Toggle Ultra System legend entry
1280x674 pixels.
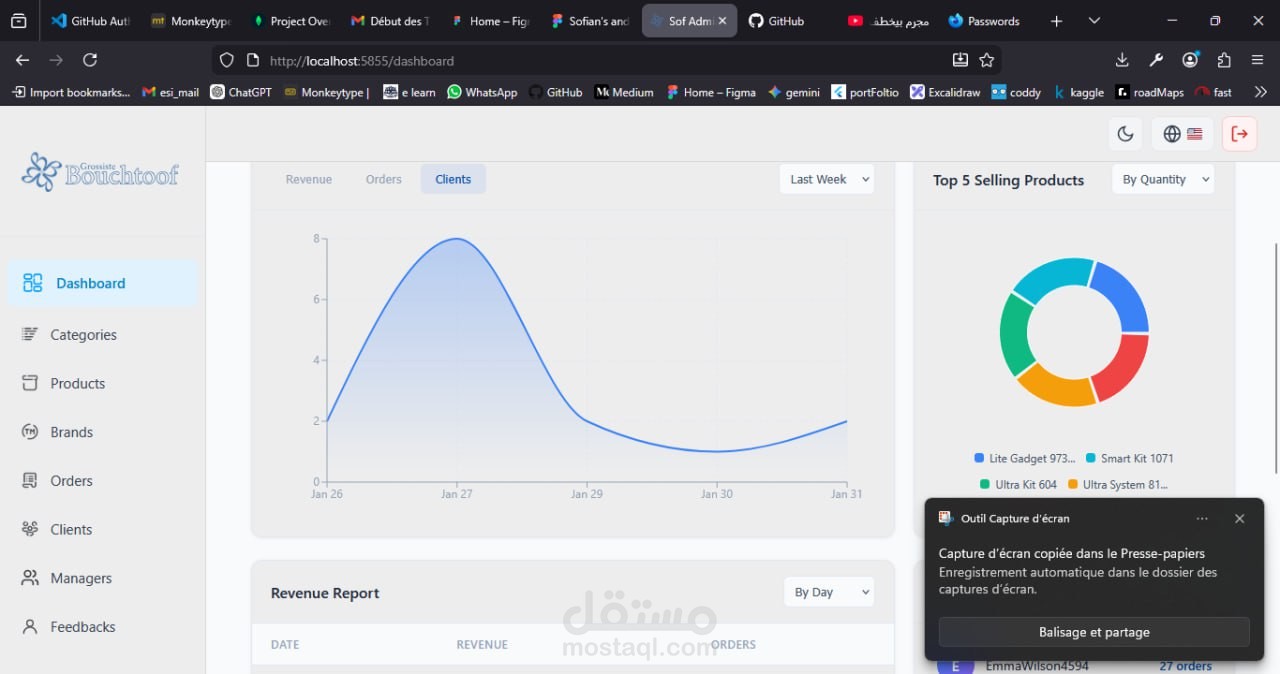1117,484
